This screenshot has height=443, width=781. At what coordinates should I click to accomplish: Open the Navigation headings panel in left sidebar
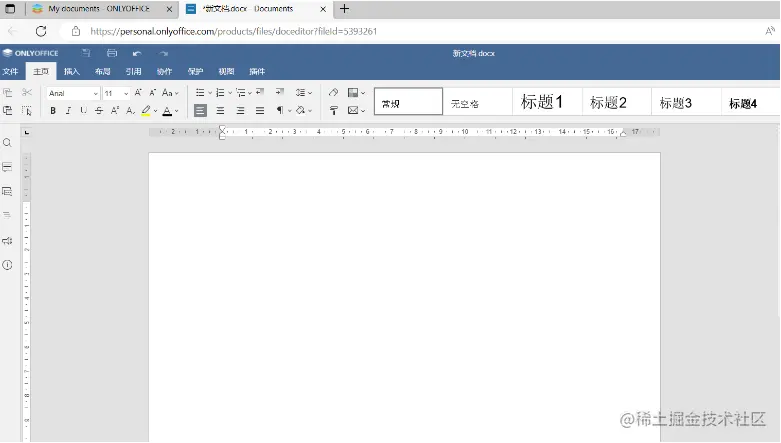[x=7, y=215]
